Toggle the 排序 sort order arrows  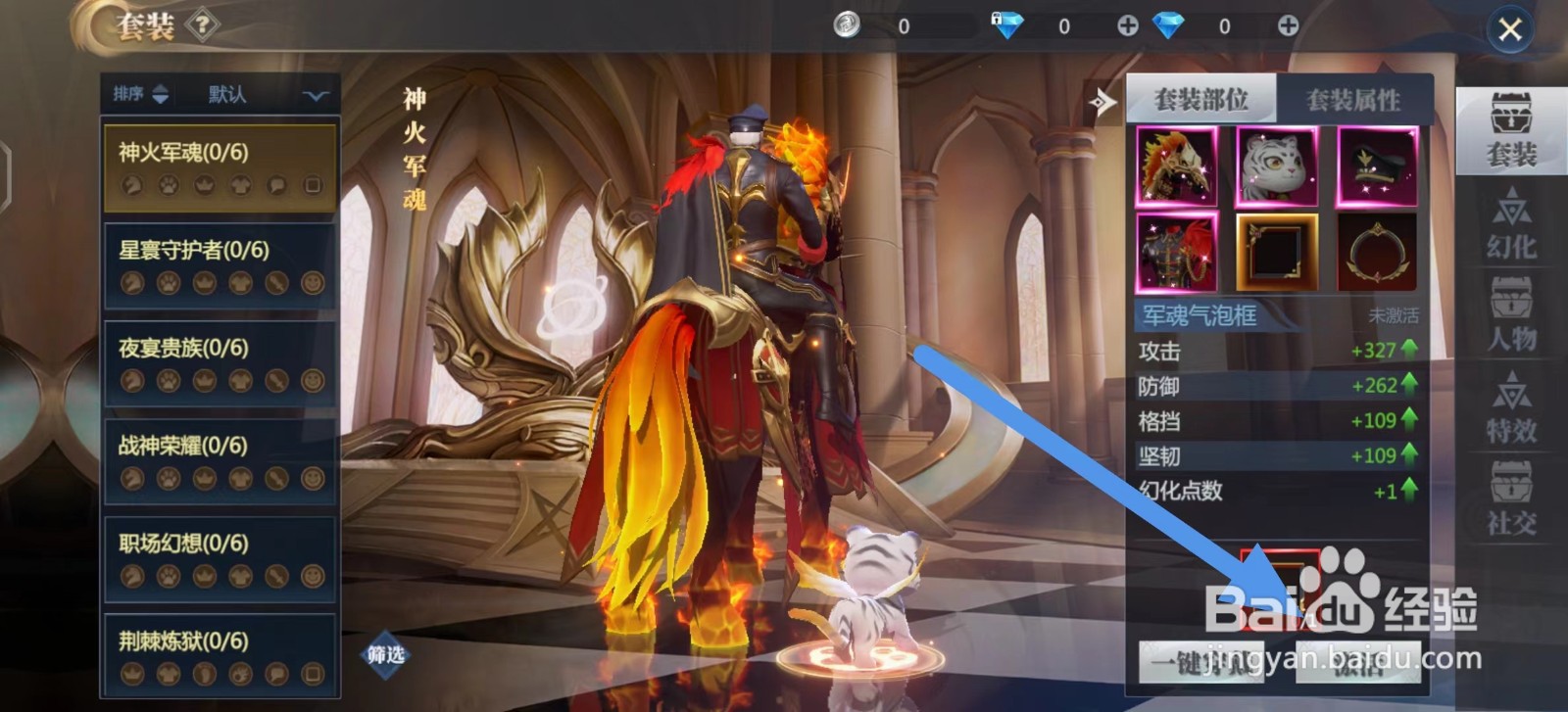point(161,94)
